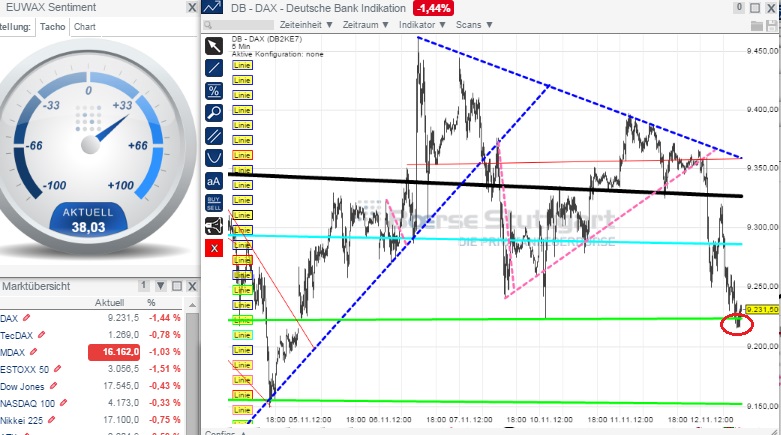Close the Marktübersicht panel
Viewport: 781px width, 435px height.
pos(192,287)
